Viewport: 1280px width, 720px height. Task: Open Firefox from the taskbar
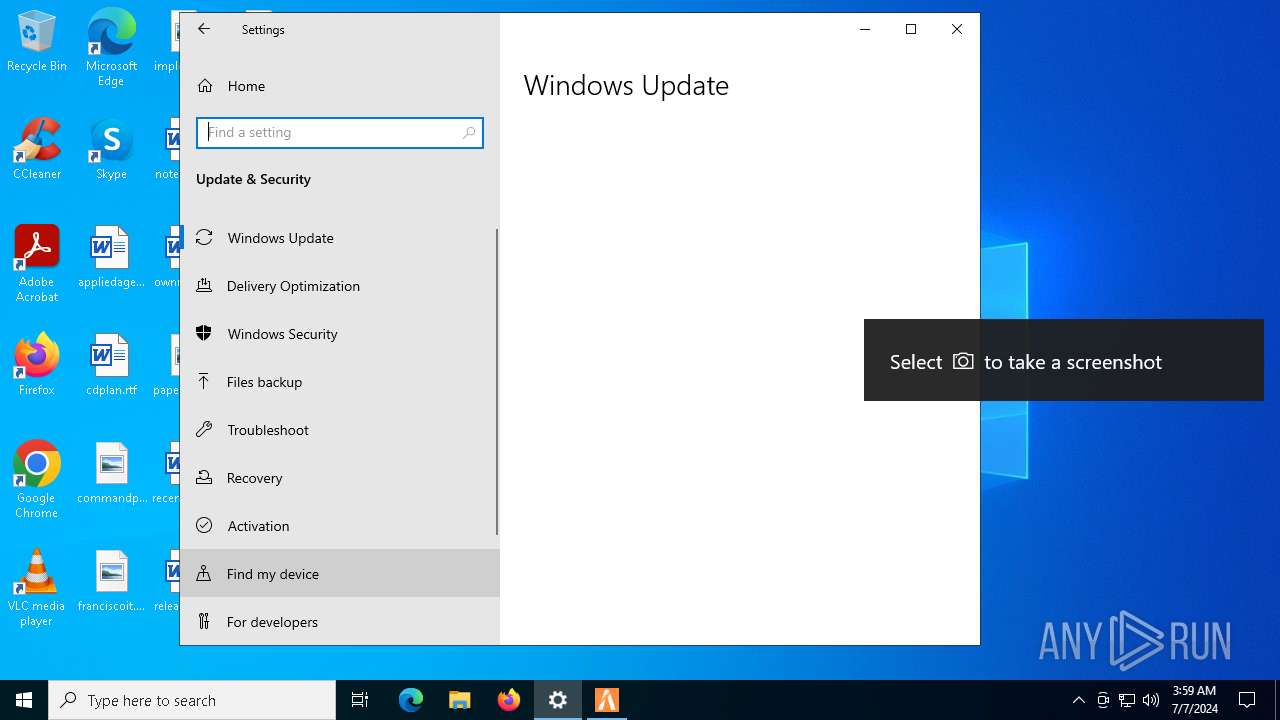tap(509, 700)
